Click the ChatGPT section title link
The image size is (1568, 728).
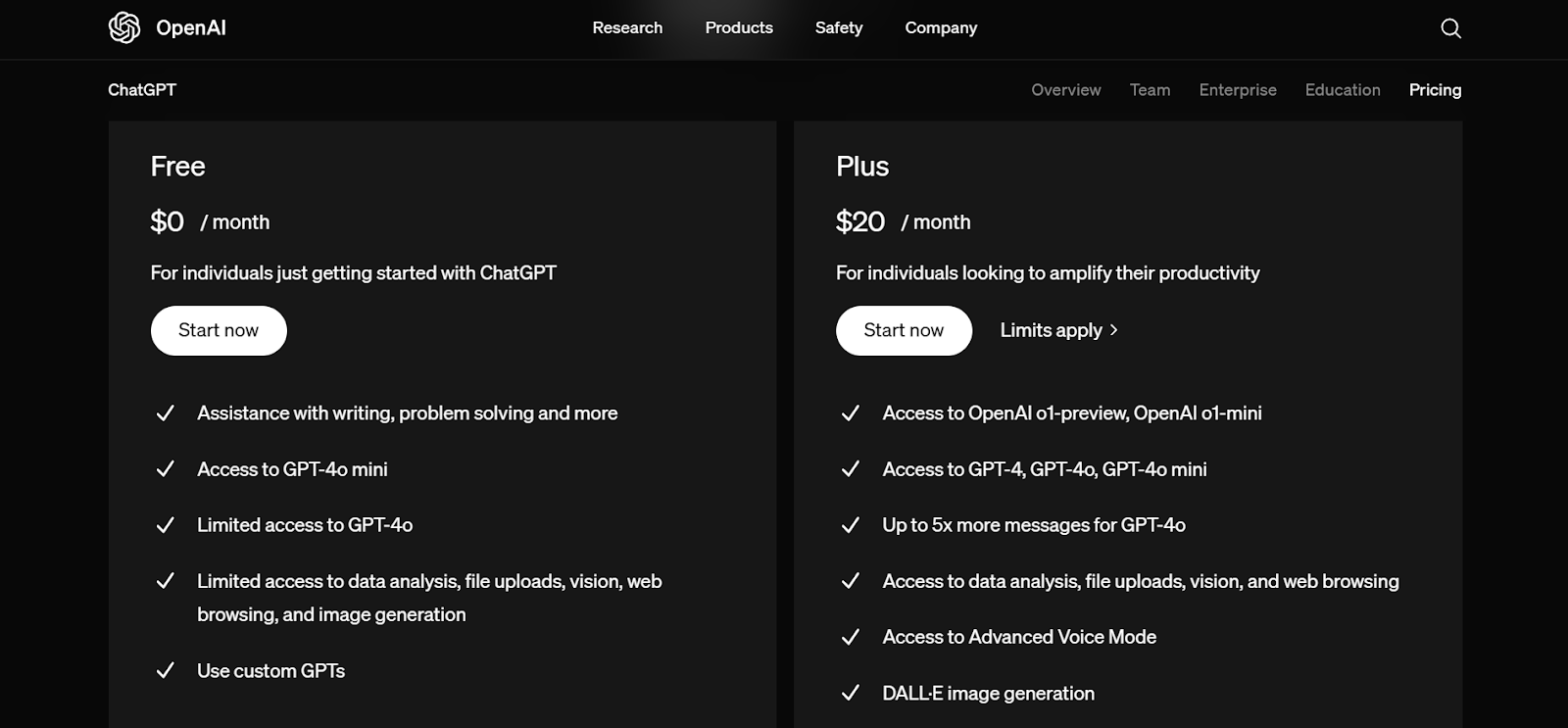point(142,90)
